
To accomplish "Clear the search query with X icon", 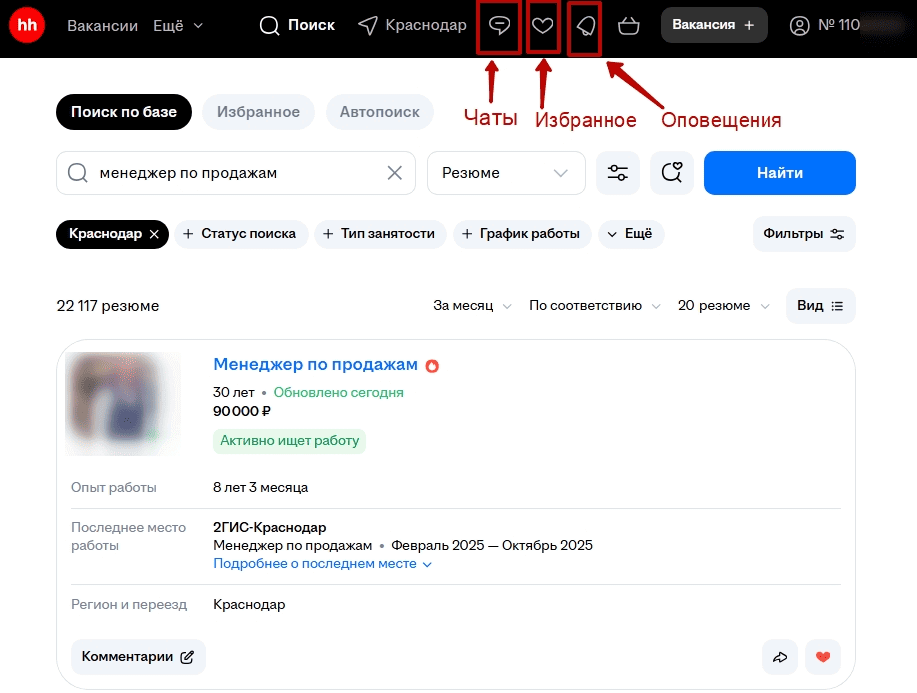I will tap(395, 173).
